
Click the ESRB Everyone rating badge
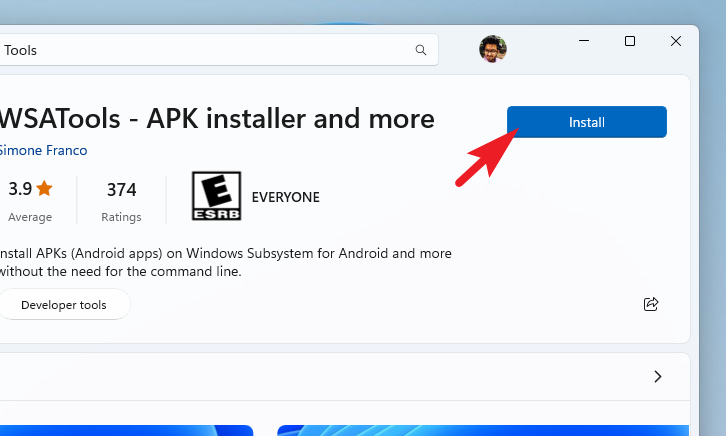[217, 196]
